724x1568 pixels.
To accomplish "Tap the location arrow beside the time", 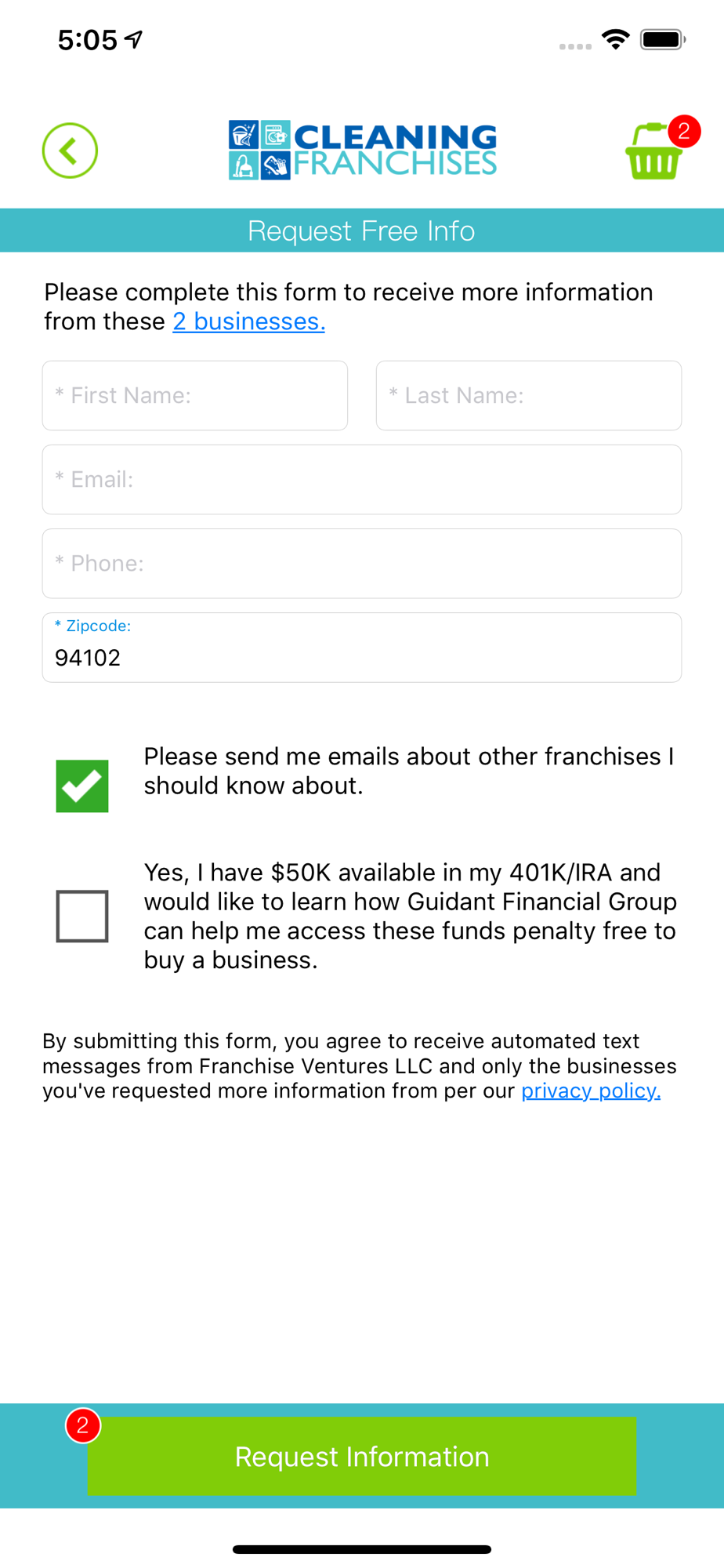I will click(135, 39).
